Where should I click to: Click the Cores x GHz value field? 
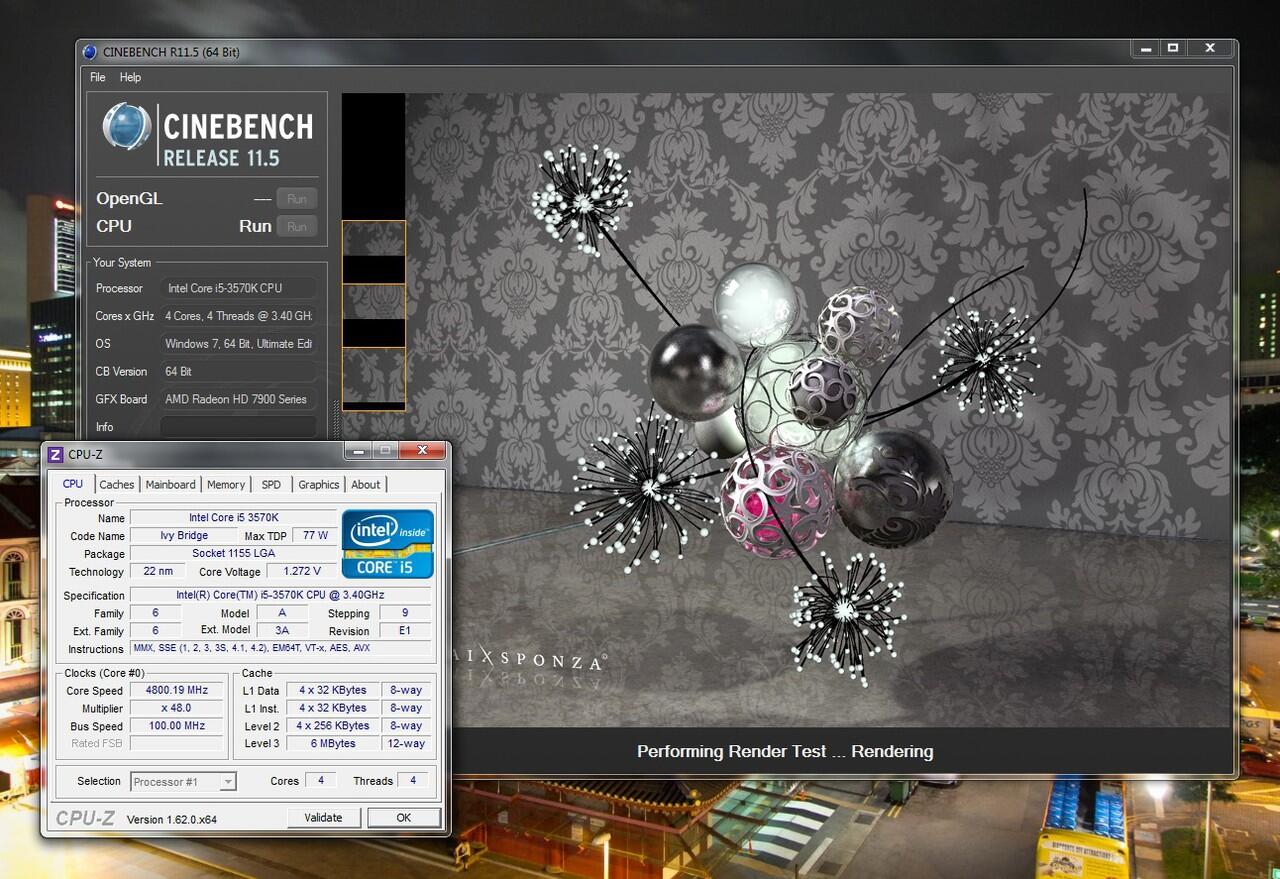pos(239,316)
